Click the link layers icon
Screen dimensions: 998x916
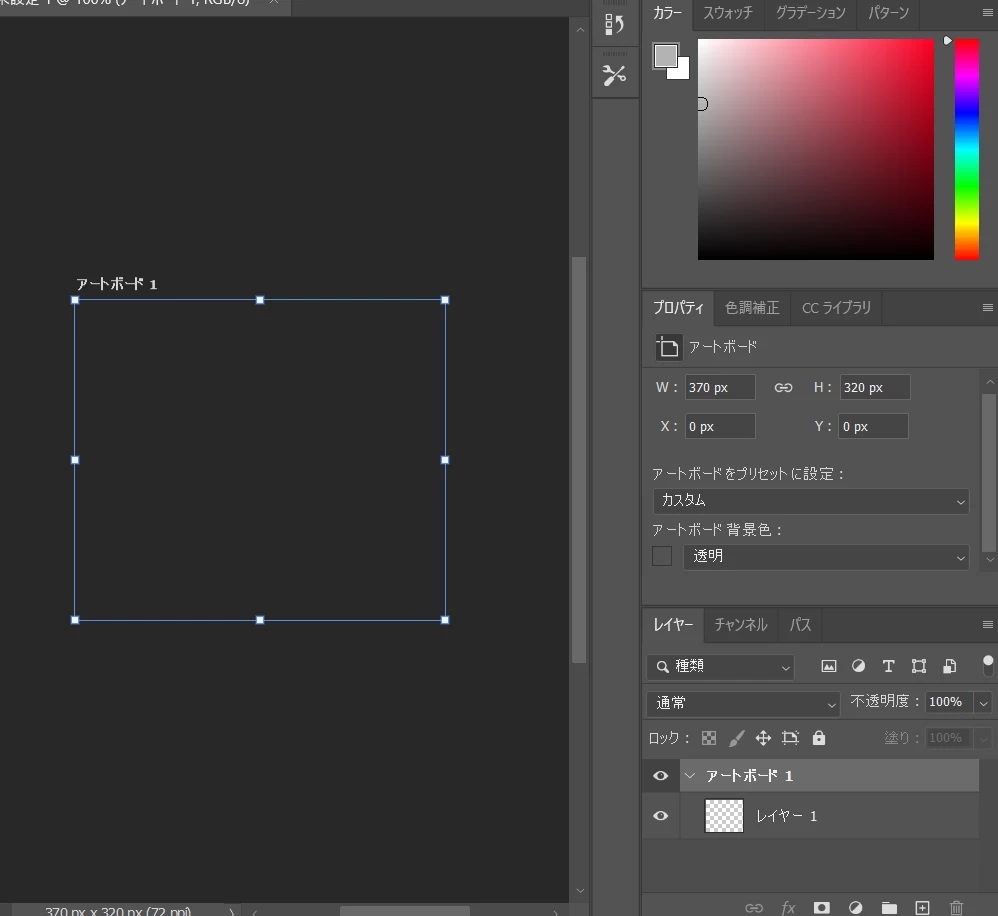[x=754, y=908]
